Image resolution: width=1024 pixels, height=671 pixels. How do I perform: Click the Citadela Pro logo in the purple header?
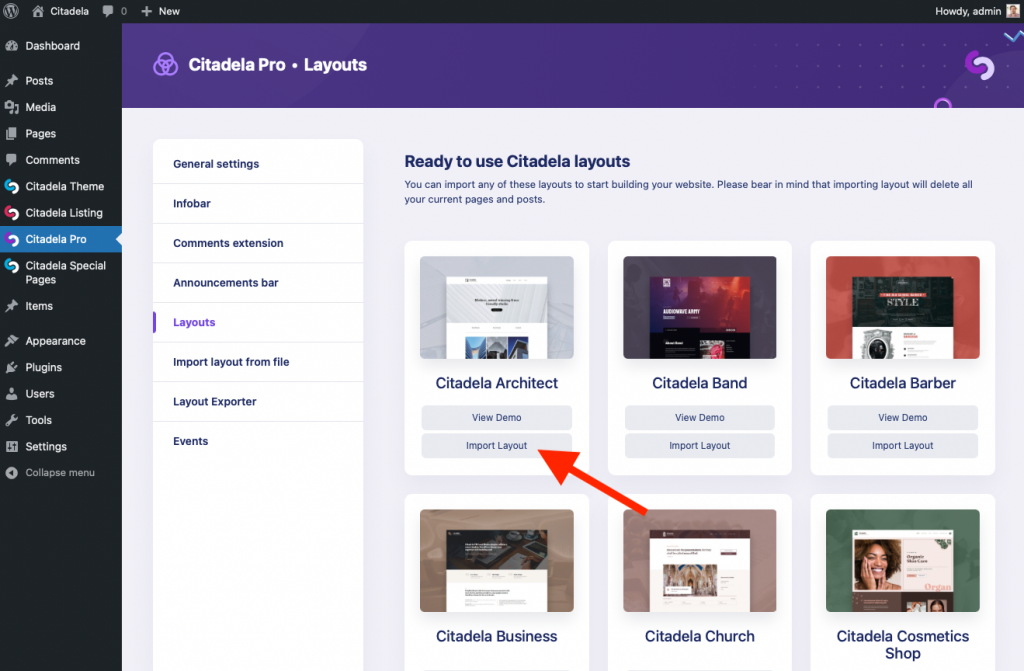166,64
